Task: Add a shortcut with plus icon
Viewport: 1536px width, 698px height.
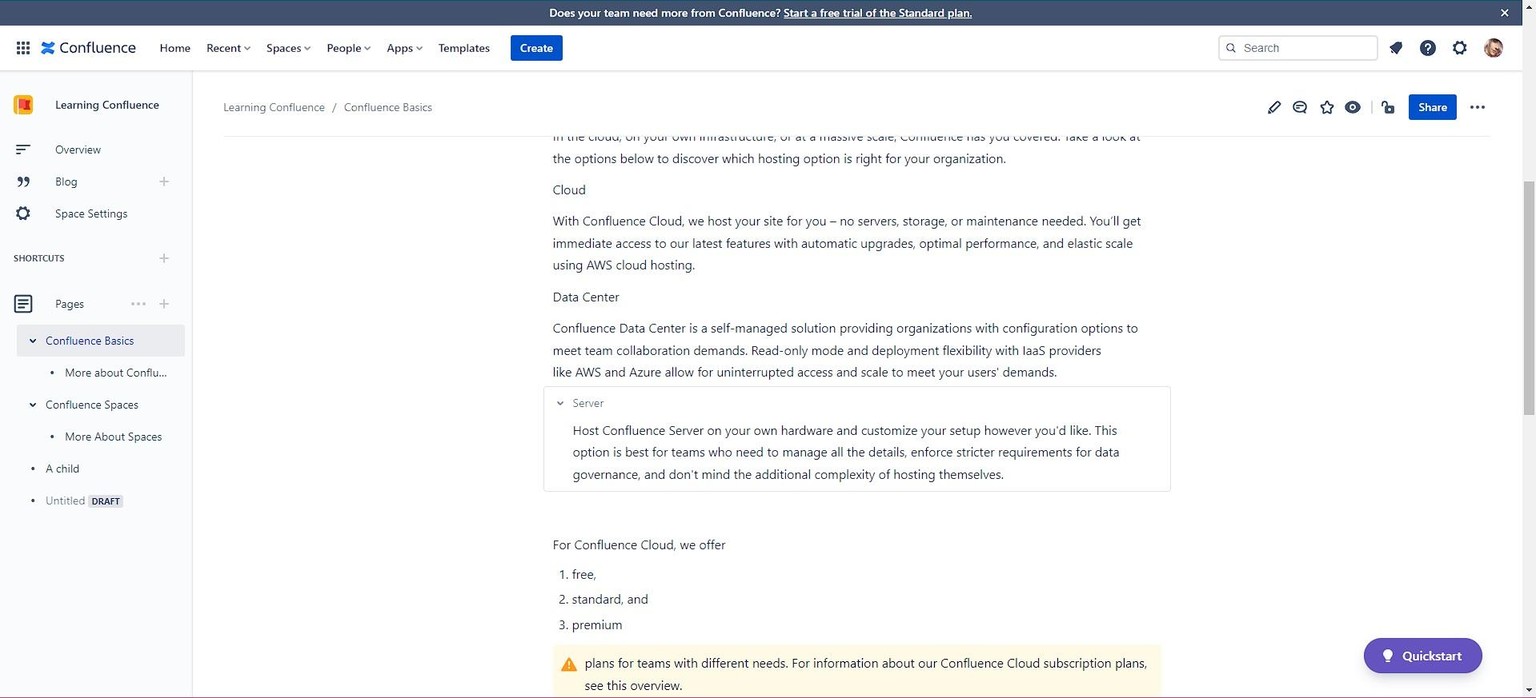Action: (164, 258)
